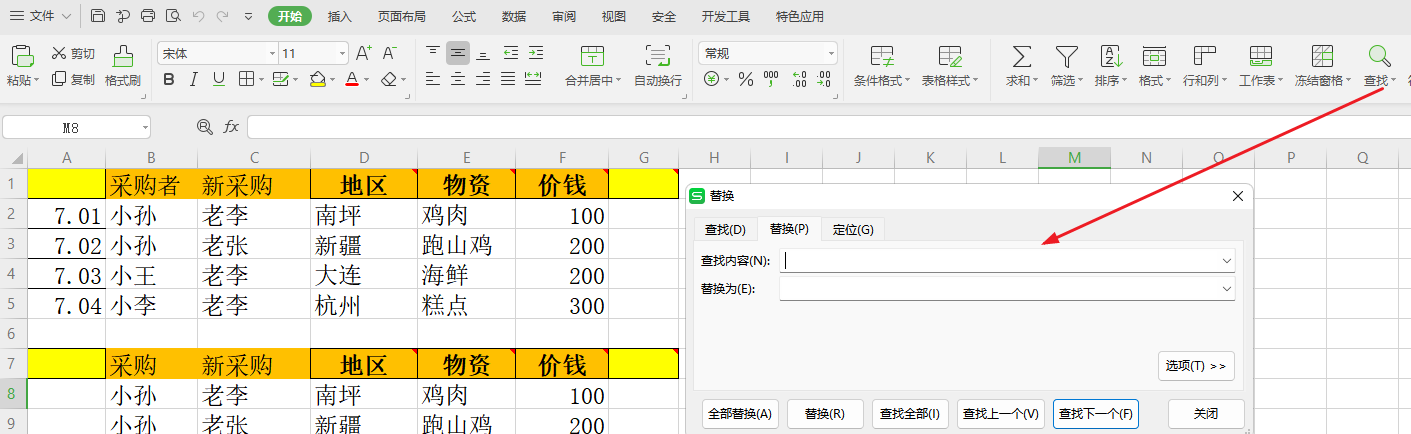The height and width of the screenshot is (434, 1411).
Task: Click the increase decimal places icon
Action: click(799, 79)
